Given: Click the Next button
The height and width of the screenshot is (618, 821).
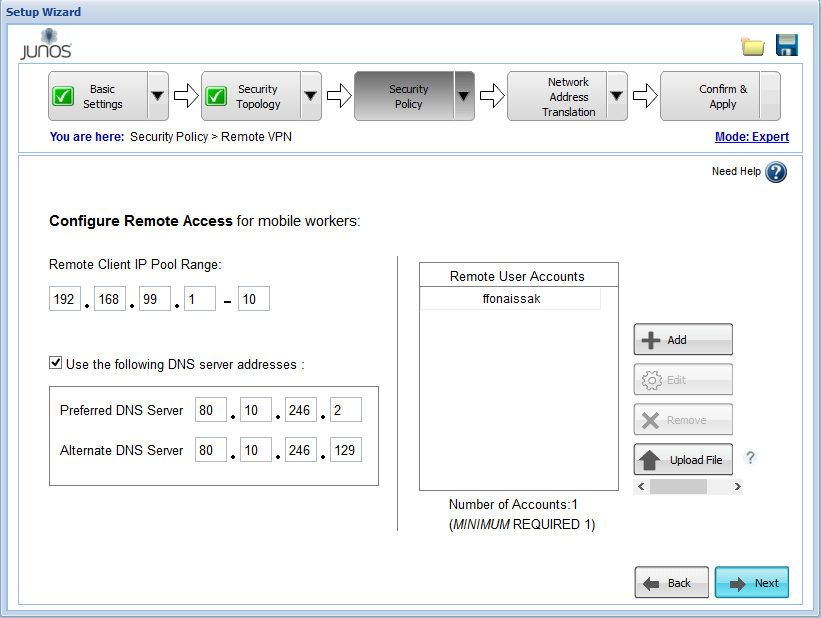Looking at the screenshot, I should tap(752, 582).
